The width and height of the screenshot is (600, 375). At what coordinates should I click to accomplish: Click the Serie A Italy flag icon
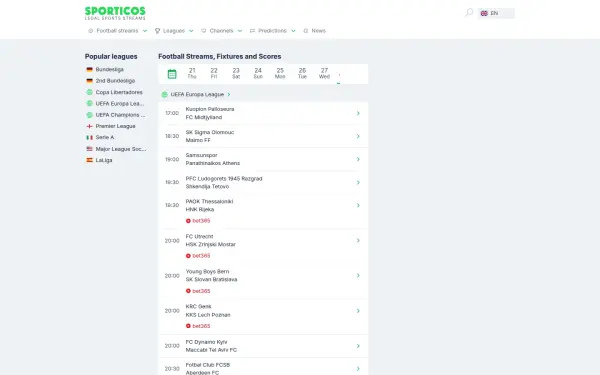coord(90,137)
